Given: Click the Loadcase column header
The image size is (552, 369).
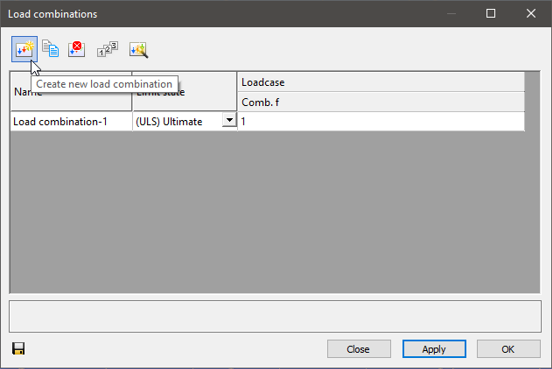Looking at the screenshot, I should pos(381,82).
